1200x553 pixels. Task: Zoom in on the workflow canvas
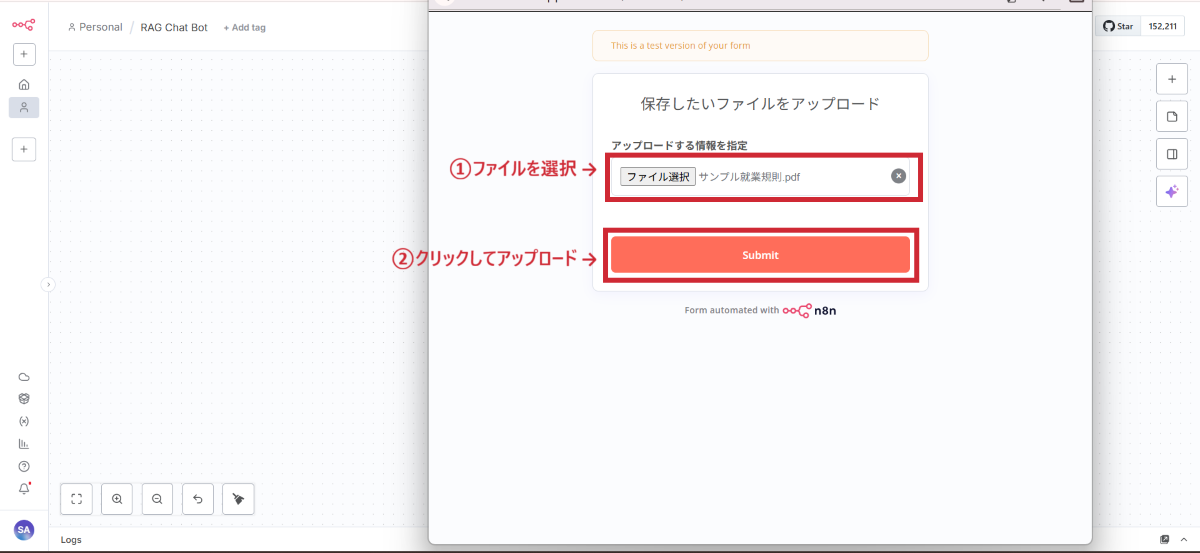pos(117,498)
